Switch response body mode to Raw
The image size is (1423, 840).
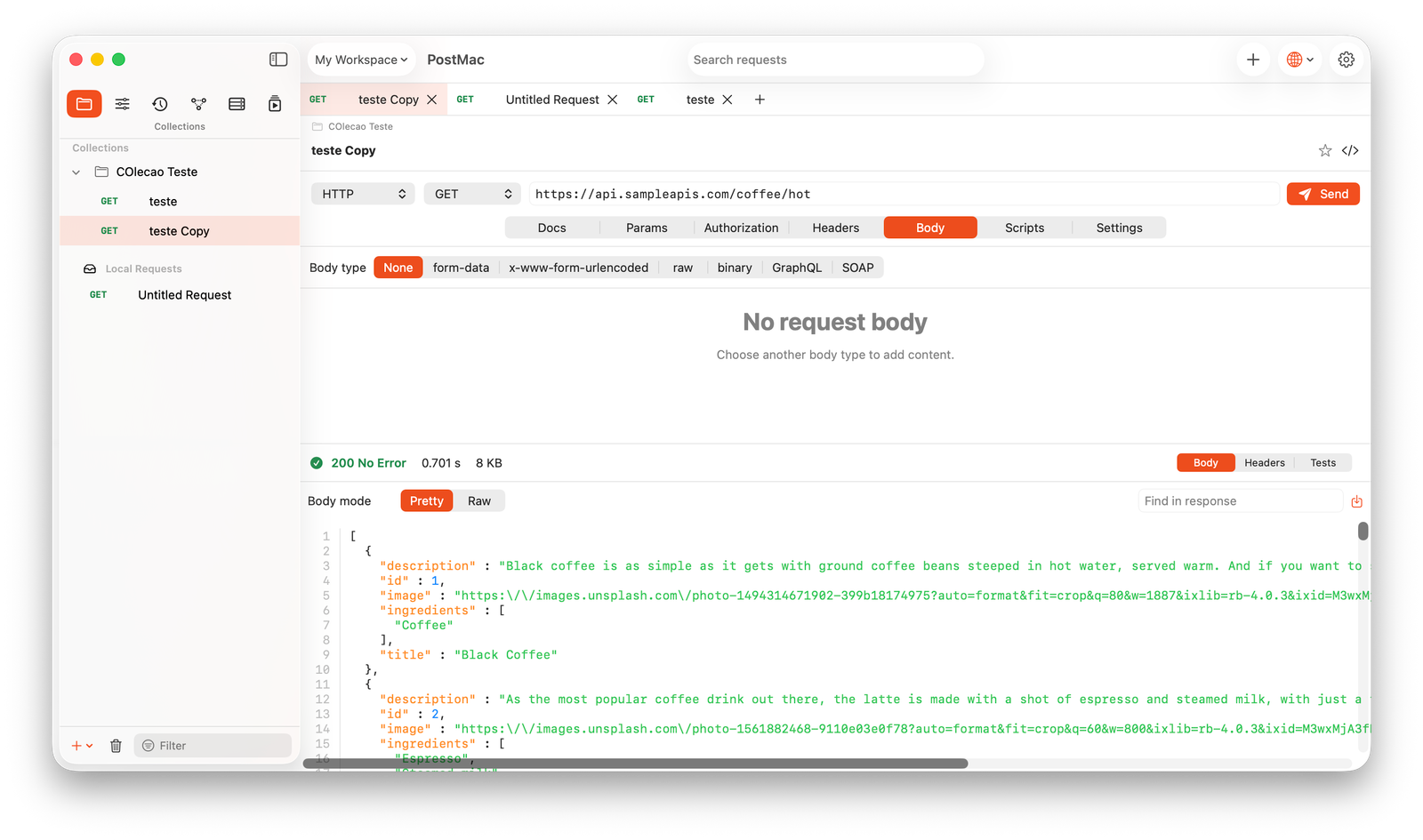pos(479,501)
